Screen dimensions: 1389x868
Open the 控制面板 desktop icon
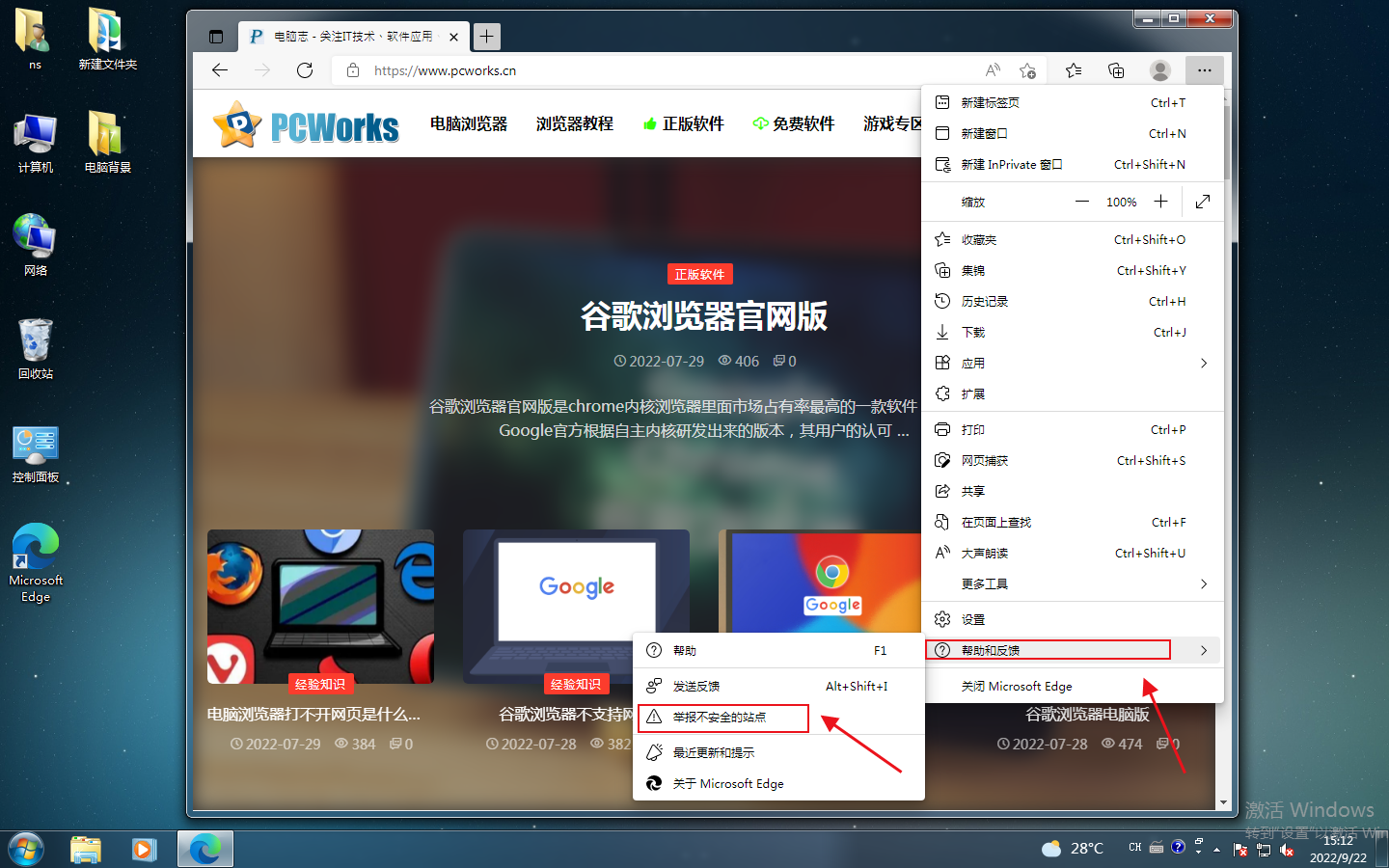[x=36, y=454]
